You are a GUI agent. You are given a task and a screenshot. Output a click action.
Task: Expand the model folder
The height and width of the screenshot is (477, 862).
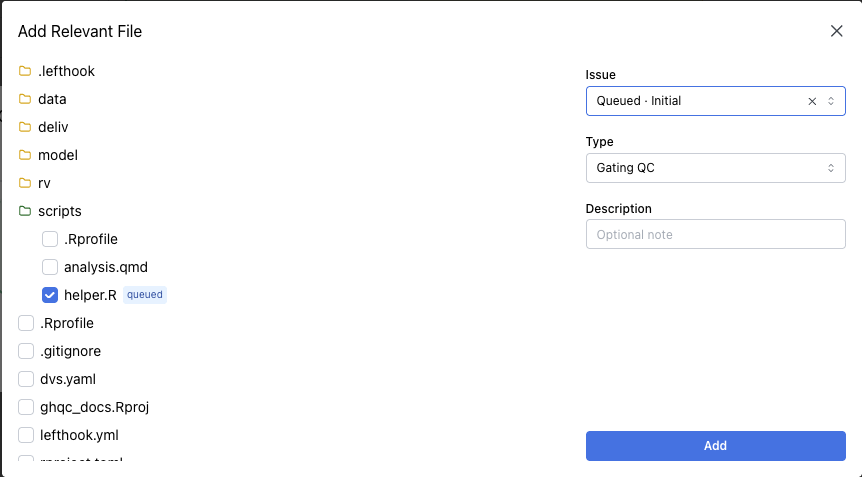[57, 155]
